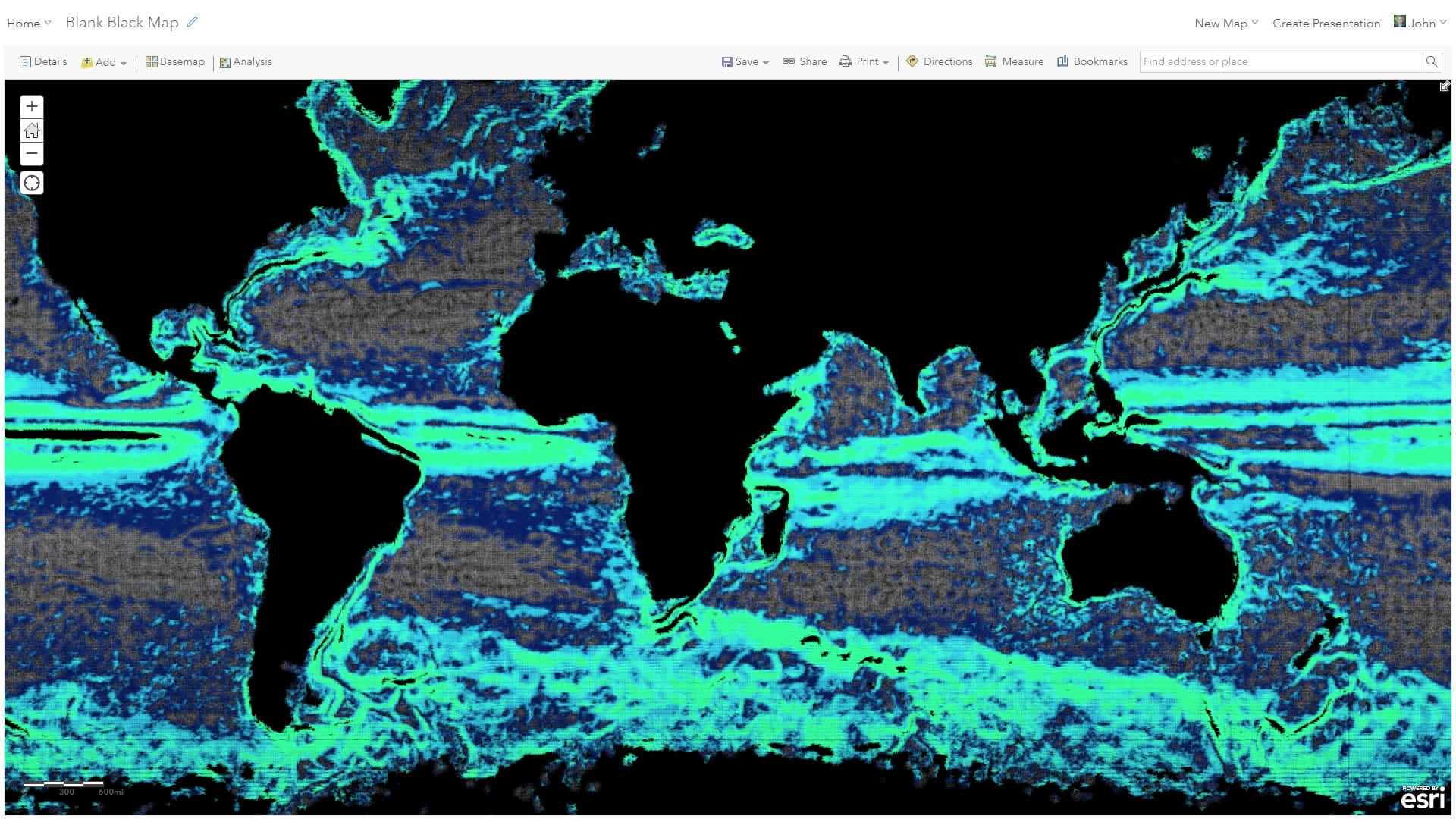This screenshot has width=1456, height=819.
Task: Click the zoom out minus button
Action: coord(32,154)
